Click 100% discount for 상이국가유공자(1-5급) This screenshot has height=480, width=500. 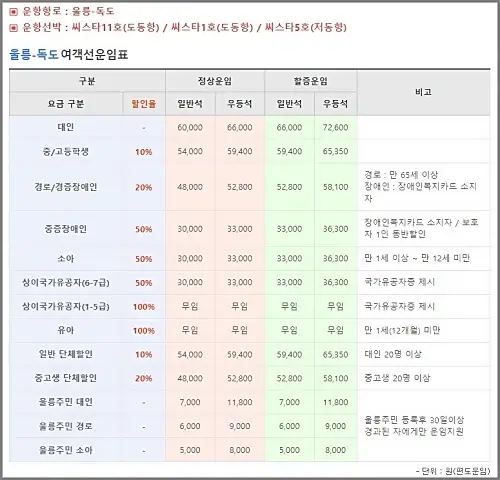[144, 307]
